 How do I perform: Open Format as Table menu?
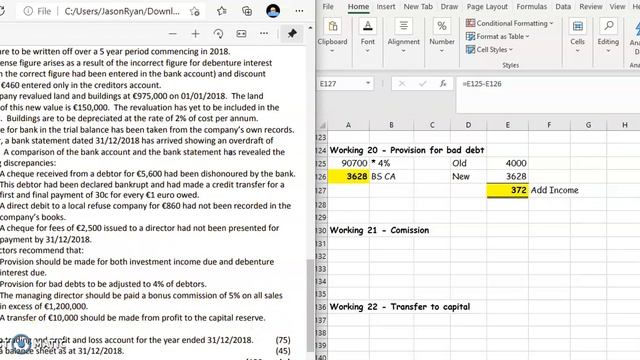pos(498,36)
